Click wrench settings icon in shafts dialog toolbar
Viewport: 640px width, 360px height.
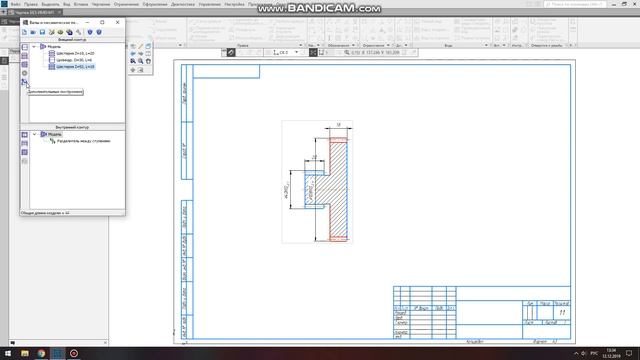tap(78, 32)
